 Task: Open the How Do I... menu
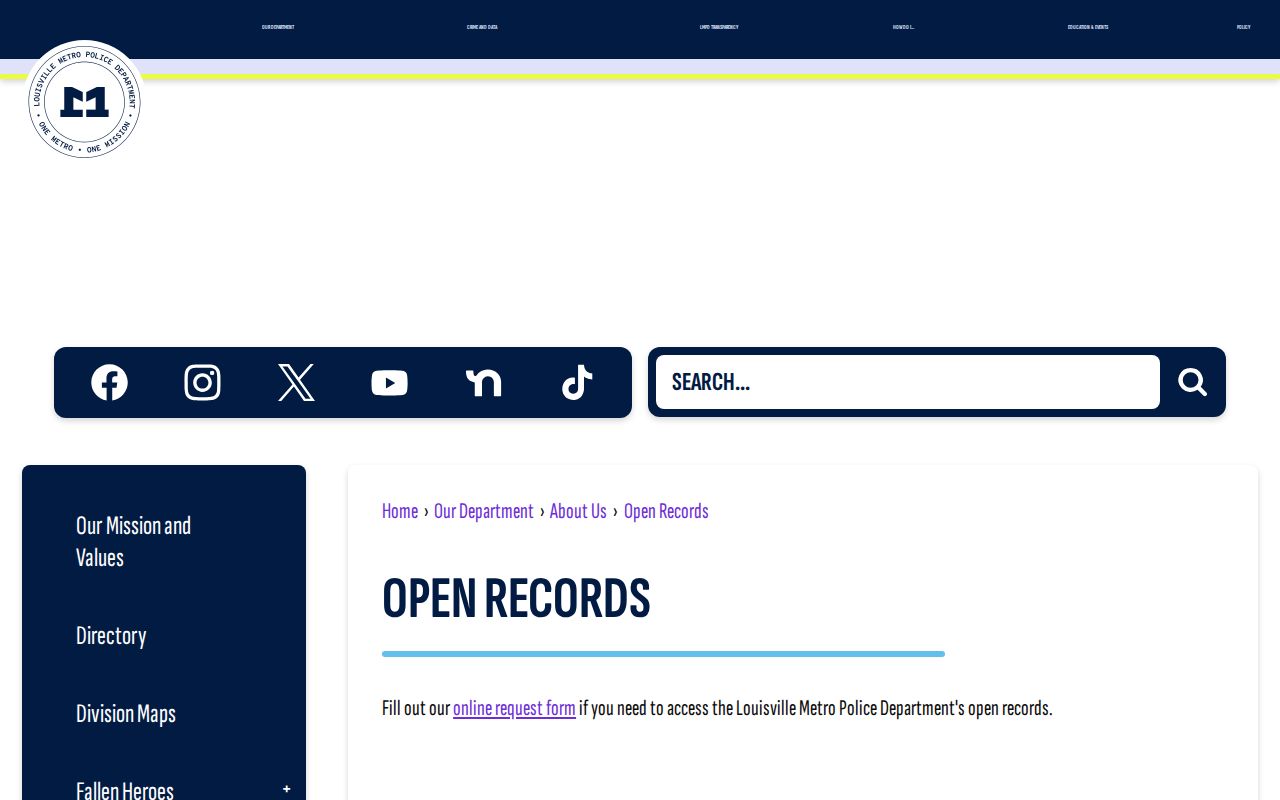click(904, 27)
